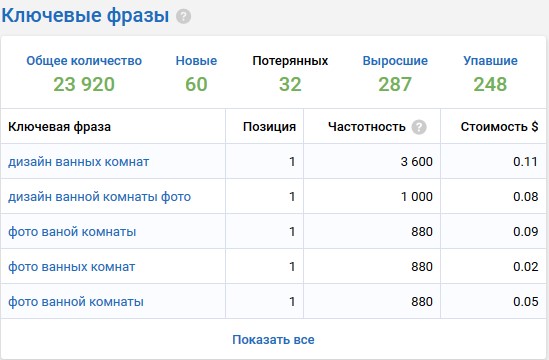
Task: Click cost value 0.08
Action: [526, 197]
